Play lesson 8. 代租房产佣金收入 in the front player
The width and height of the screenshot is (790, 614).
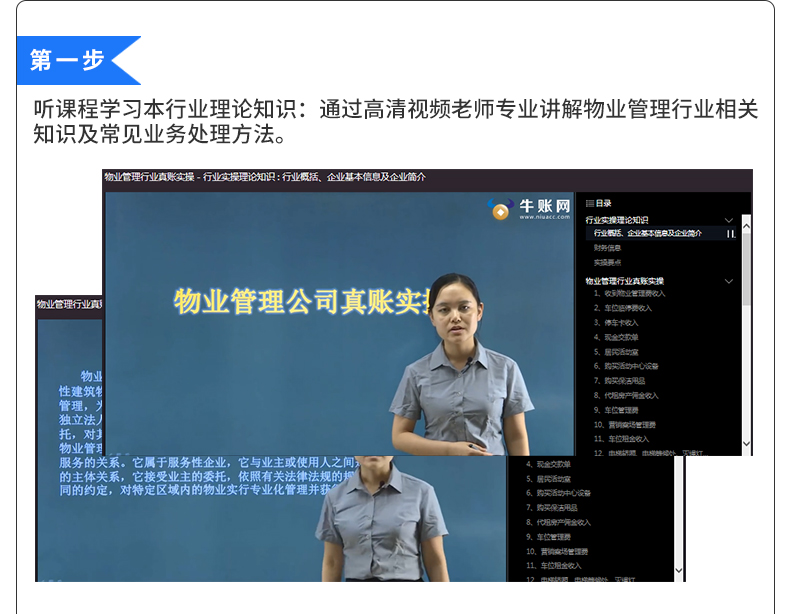626,395
